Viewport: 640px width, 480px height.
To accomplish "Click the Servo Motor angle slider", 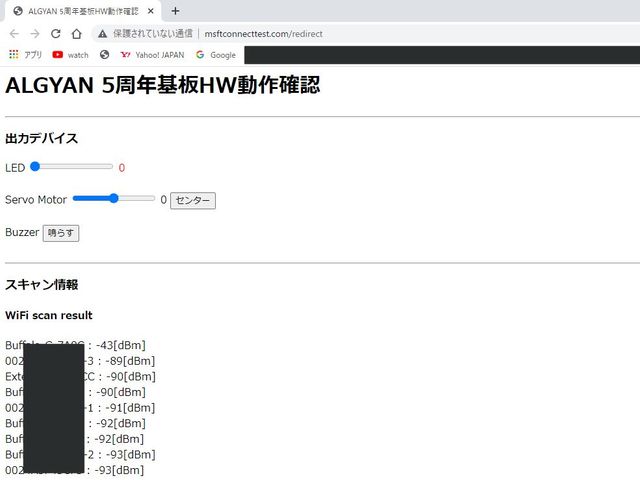I will (114, 199).
